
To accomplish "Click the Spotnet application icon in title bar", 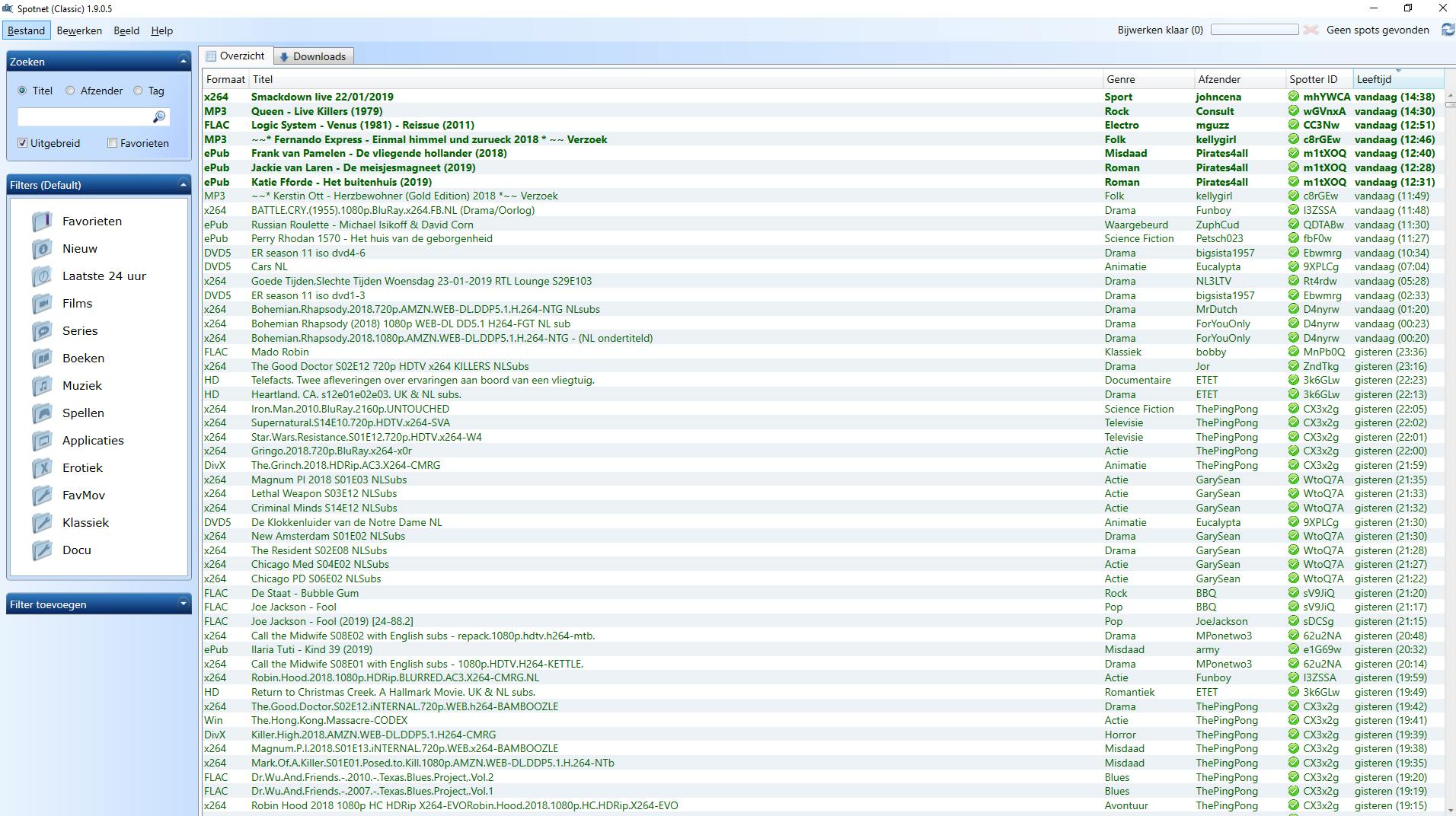I will click(8, 8).
